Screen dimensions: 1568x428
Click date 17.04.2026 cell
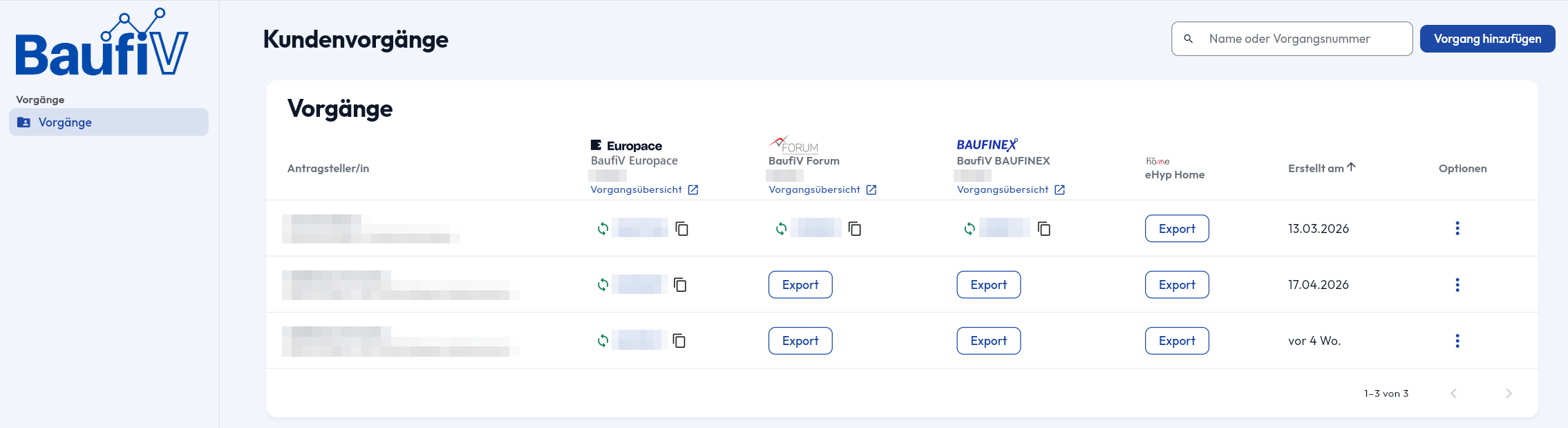point(1319,284)
